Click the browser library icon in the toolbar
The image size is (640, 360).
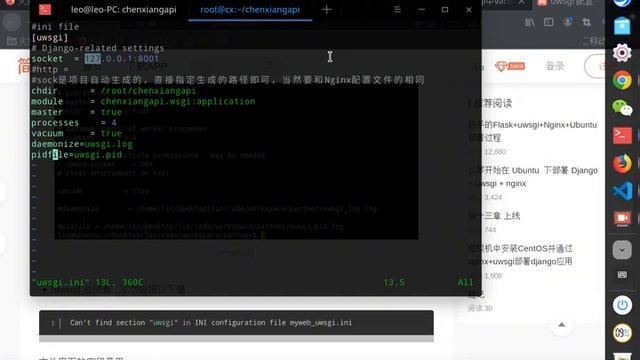coord(529,22)
